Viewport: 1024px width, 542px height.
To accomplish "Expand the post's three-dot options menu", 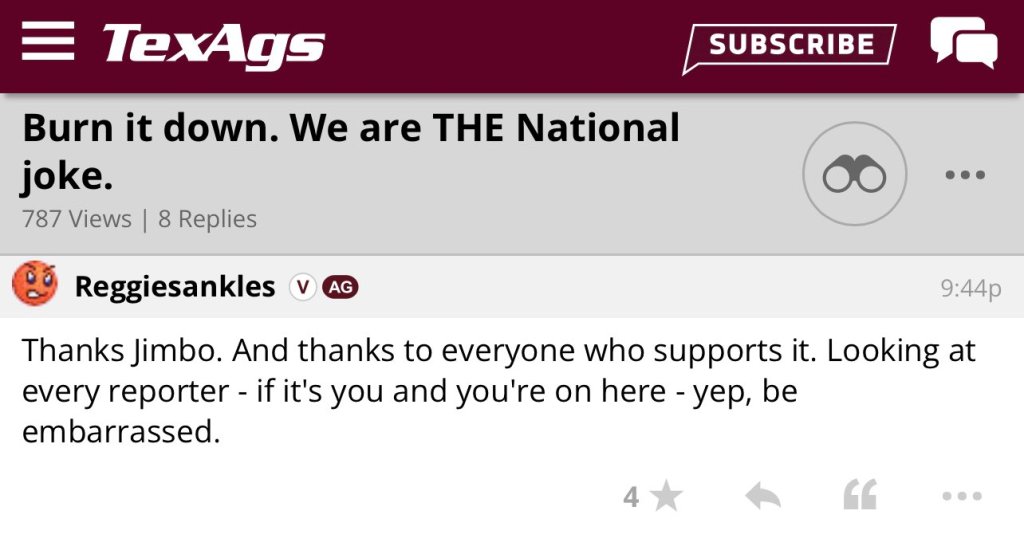I will click(x=962, y=496).
